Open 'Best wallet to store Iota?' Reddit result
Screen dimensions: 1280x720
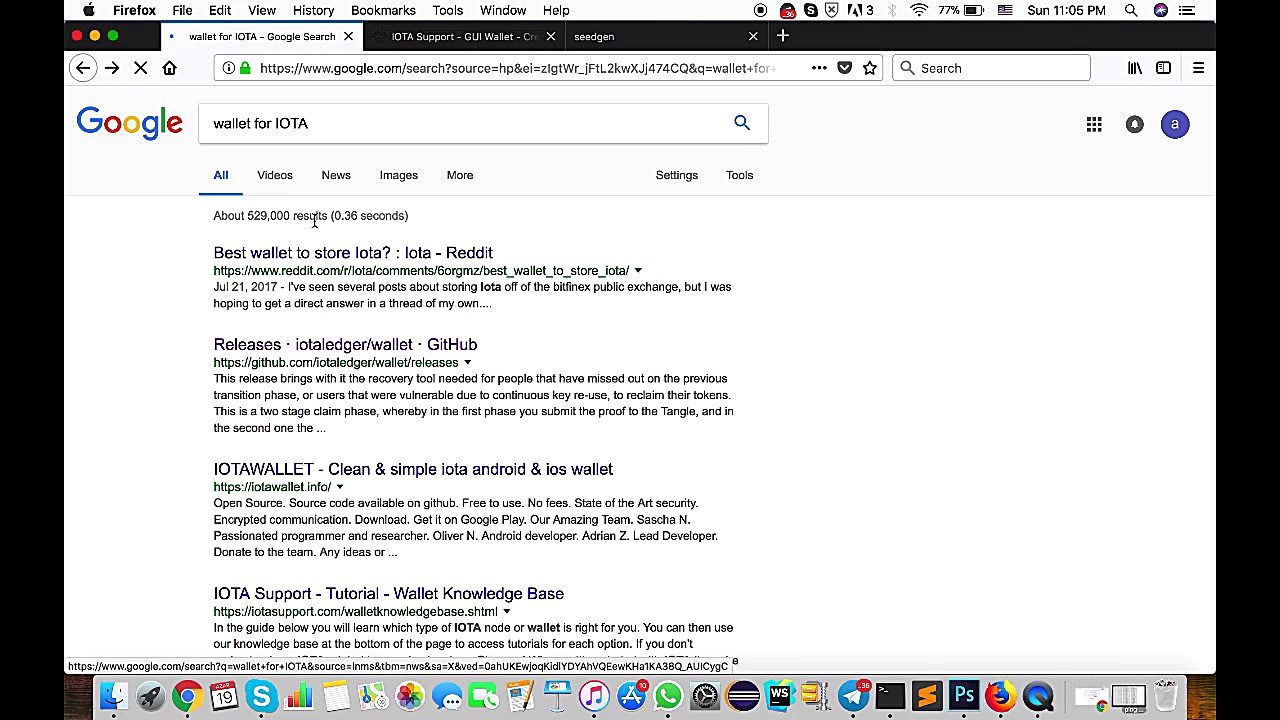(x=353, y=253)
